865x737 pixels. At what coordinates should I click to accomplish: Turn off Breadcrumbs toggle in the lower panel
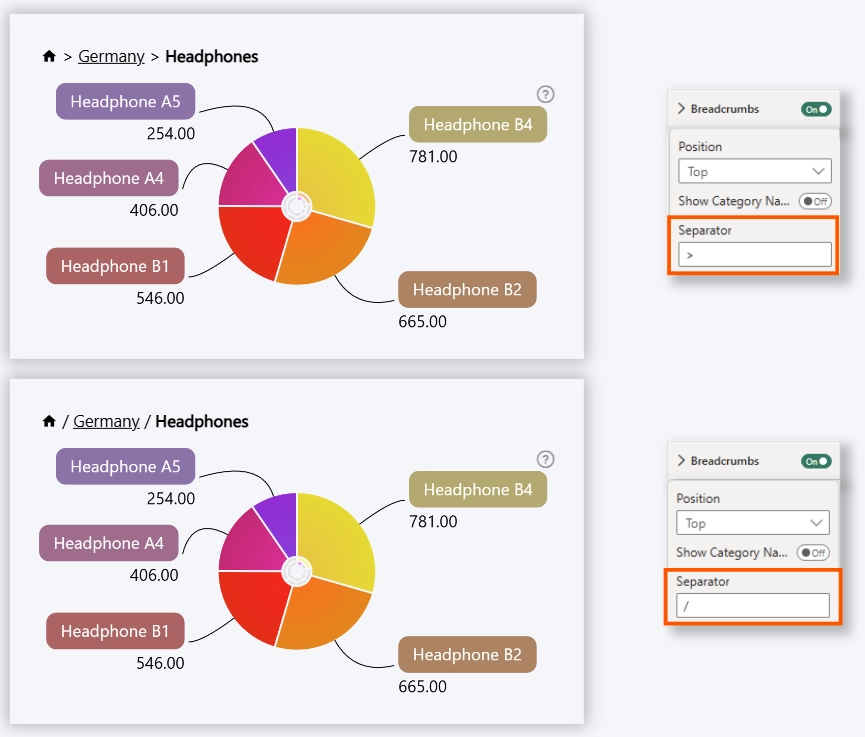click(816, 461)
